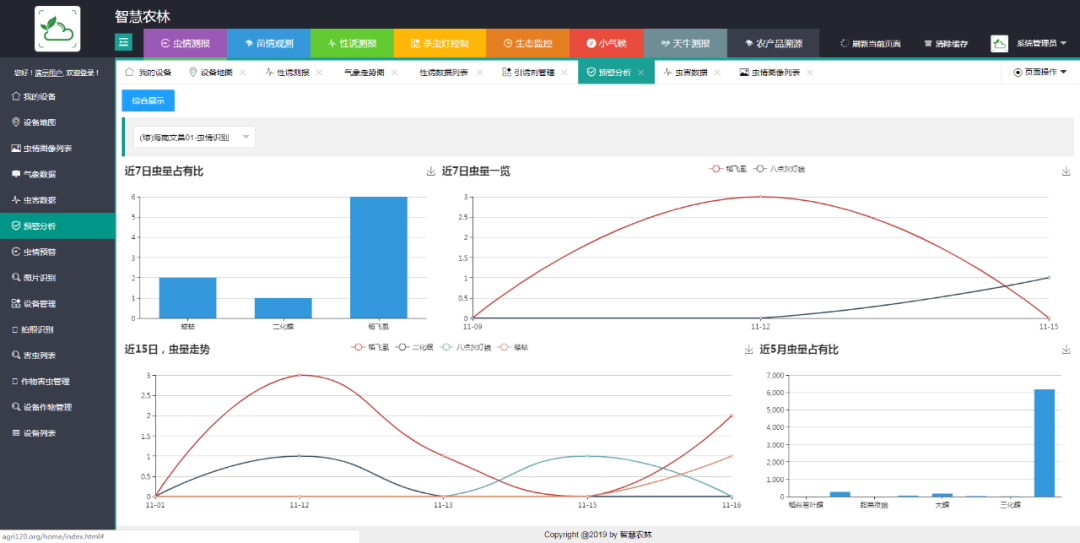Open 我的设备 in the left sidebar

57,96
